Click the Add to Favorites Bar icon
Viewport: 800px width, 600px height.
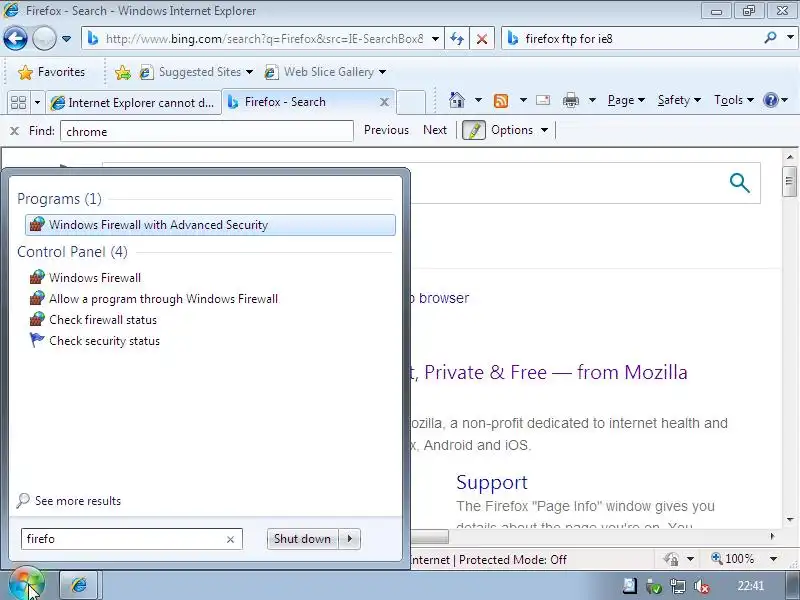(x=122, y=72)
